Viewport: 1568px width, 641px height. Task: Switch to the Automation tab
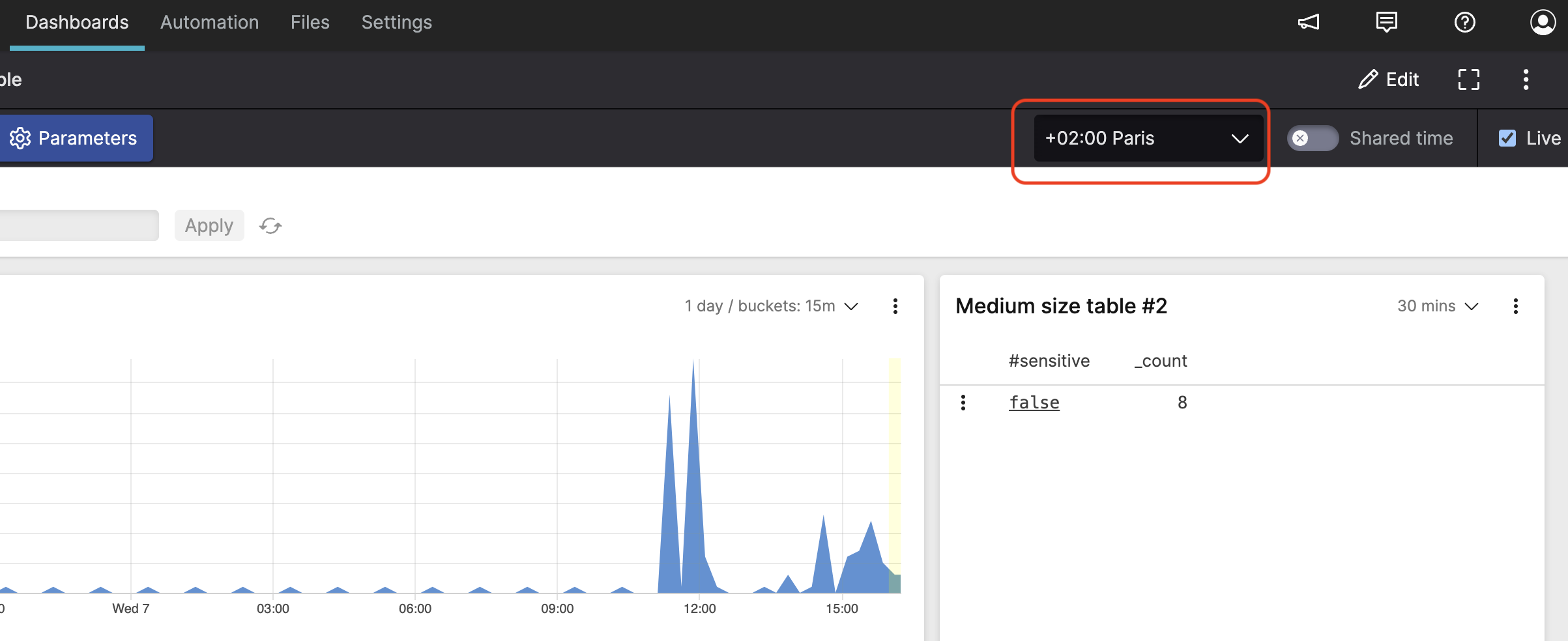point(209,22)
